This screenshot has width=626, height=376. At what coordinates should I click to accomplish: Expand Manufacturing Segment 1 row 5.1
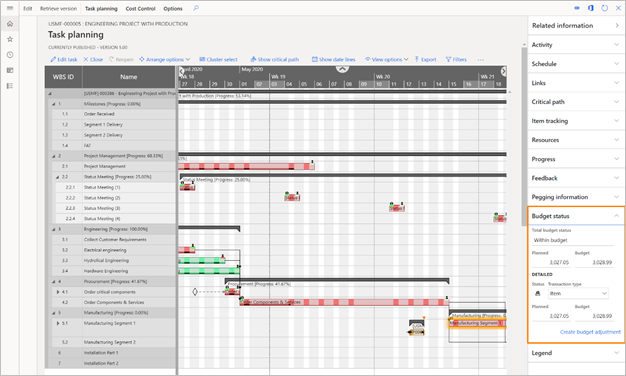(x=58, y=323)
